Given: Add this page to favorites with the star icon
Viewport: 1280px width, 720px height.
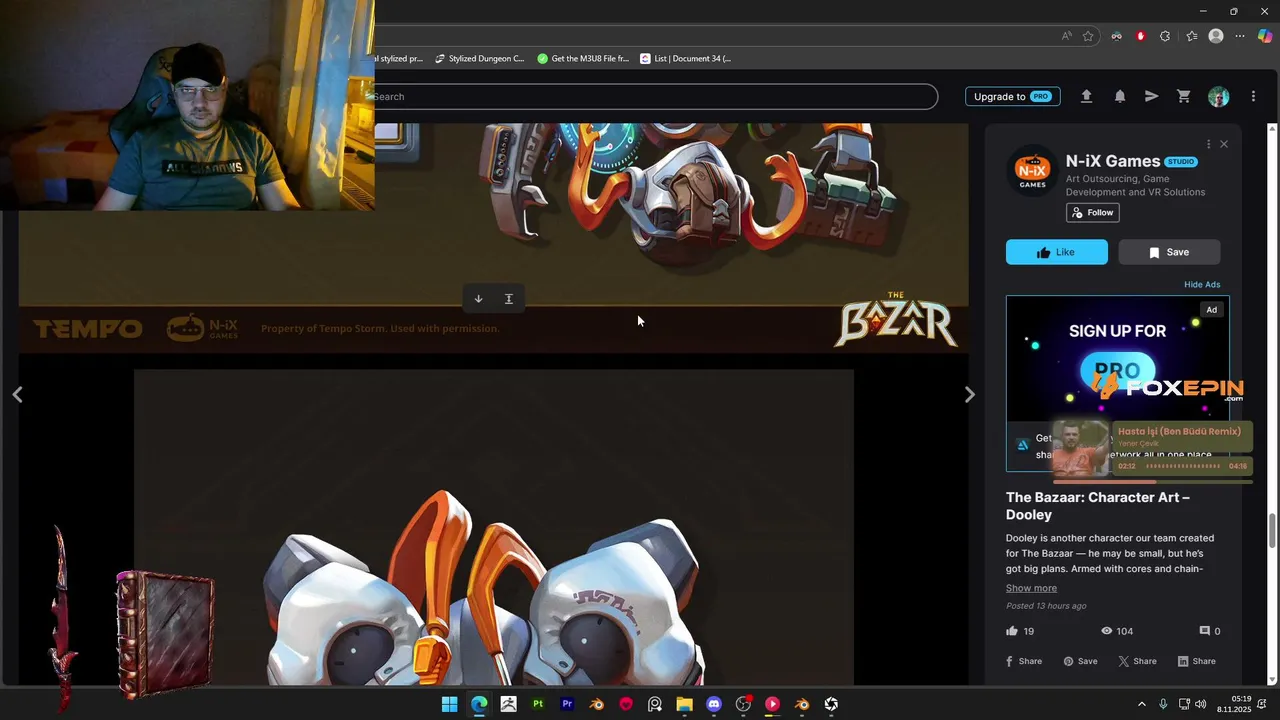Looking at the screenshot, I should click(1088, 36).
